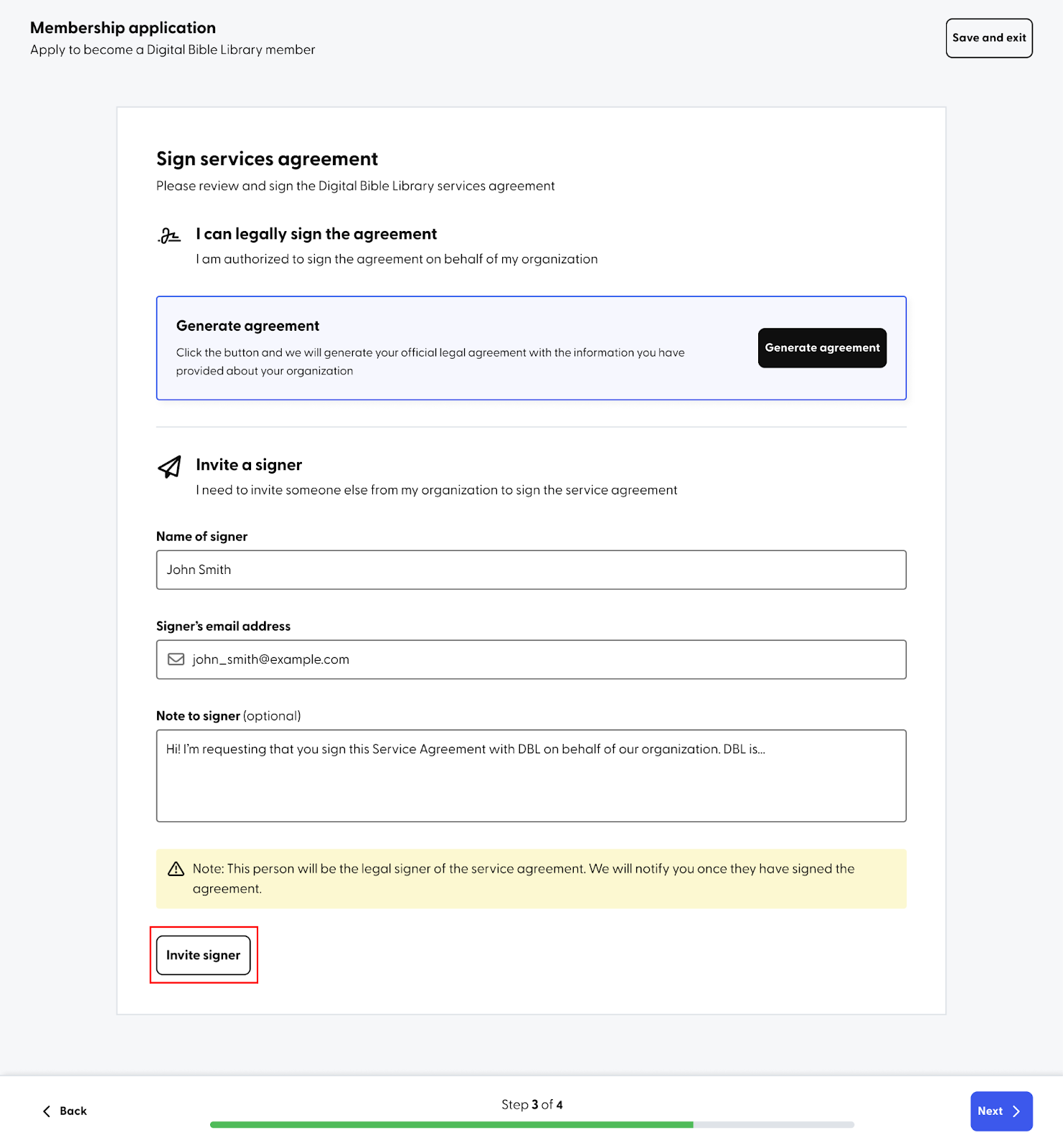Go Back to previous step
The width and height of the screenshot is (1063, 1148).
coord(65,1111)
